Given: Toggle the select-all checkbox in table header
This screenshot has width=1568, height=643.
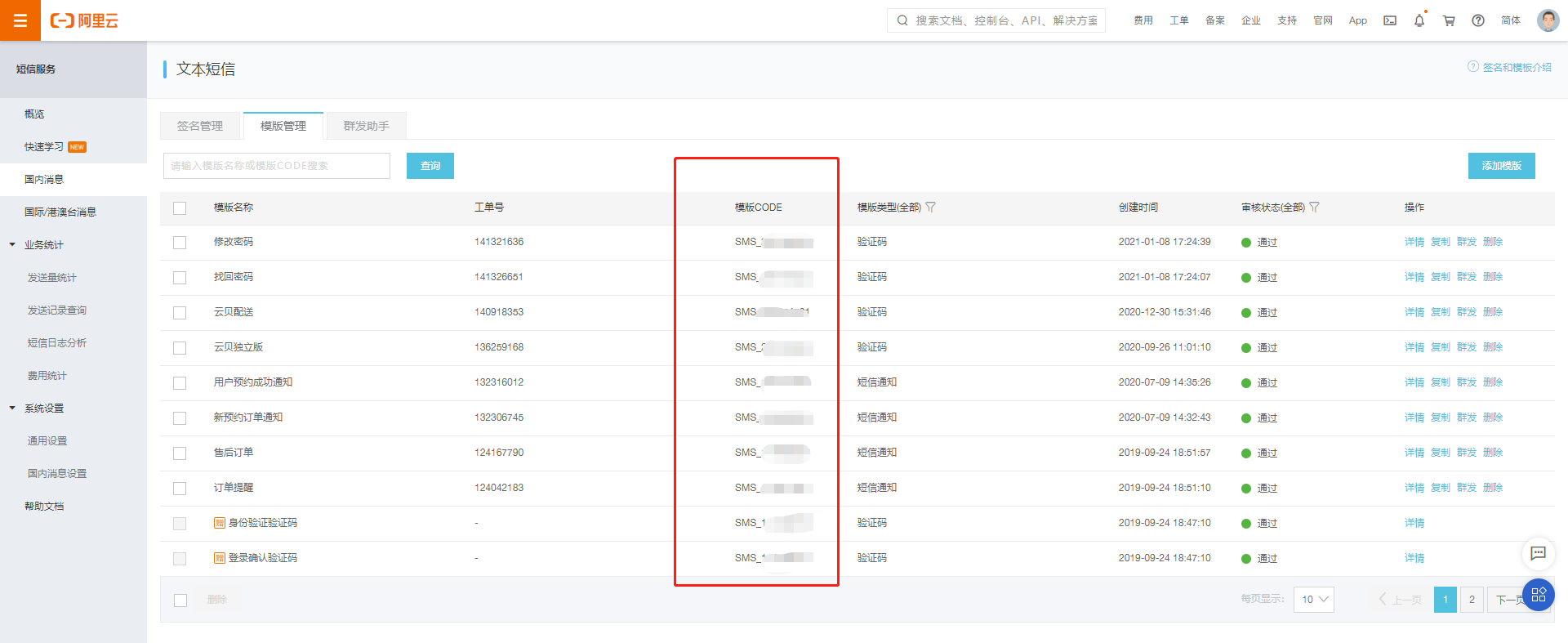Looking at the screenshot, I should pyautogui.click(x=180, y=208).
